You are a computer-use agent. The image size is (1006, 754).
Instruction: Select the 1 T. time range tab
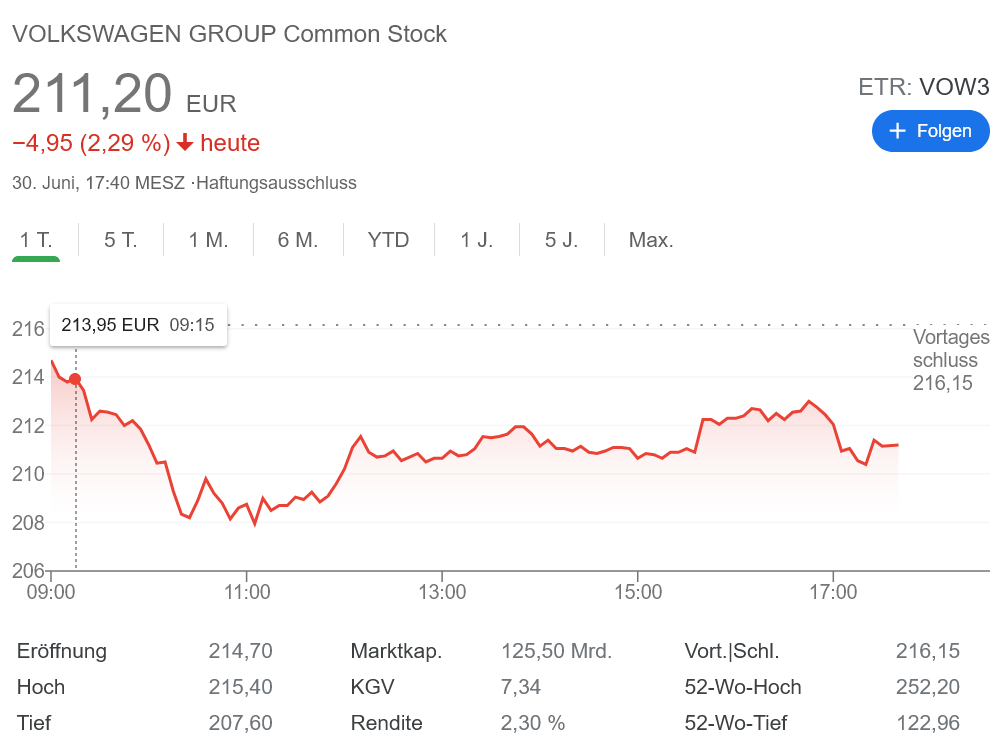click(x=36, y=240)
